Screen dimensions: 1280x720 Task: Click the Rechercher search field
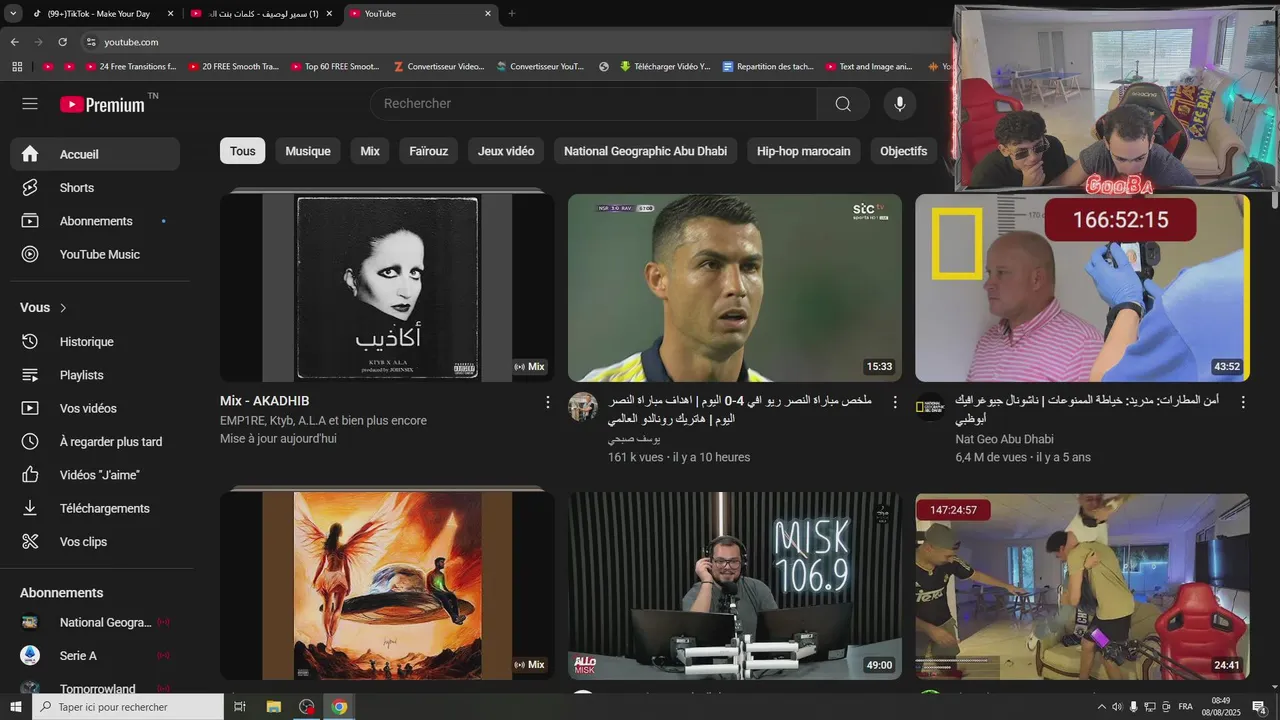pyautogui.click(x=593, y=104)
